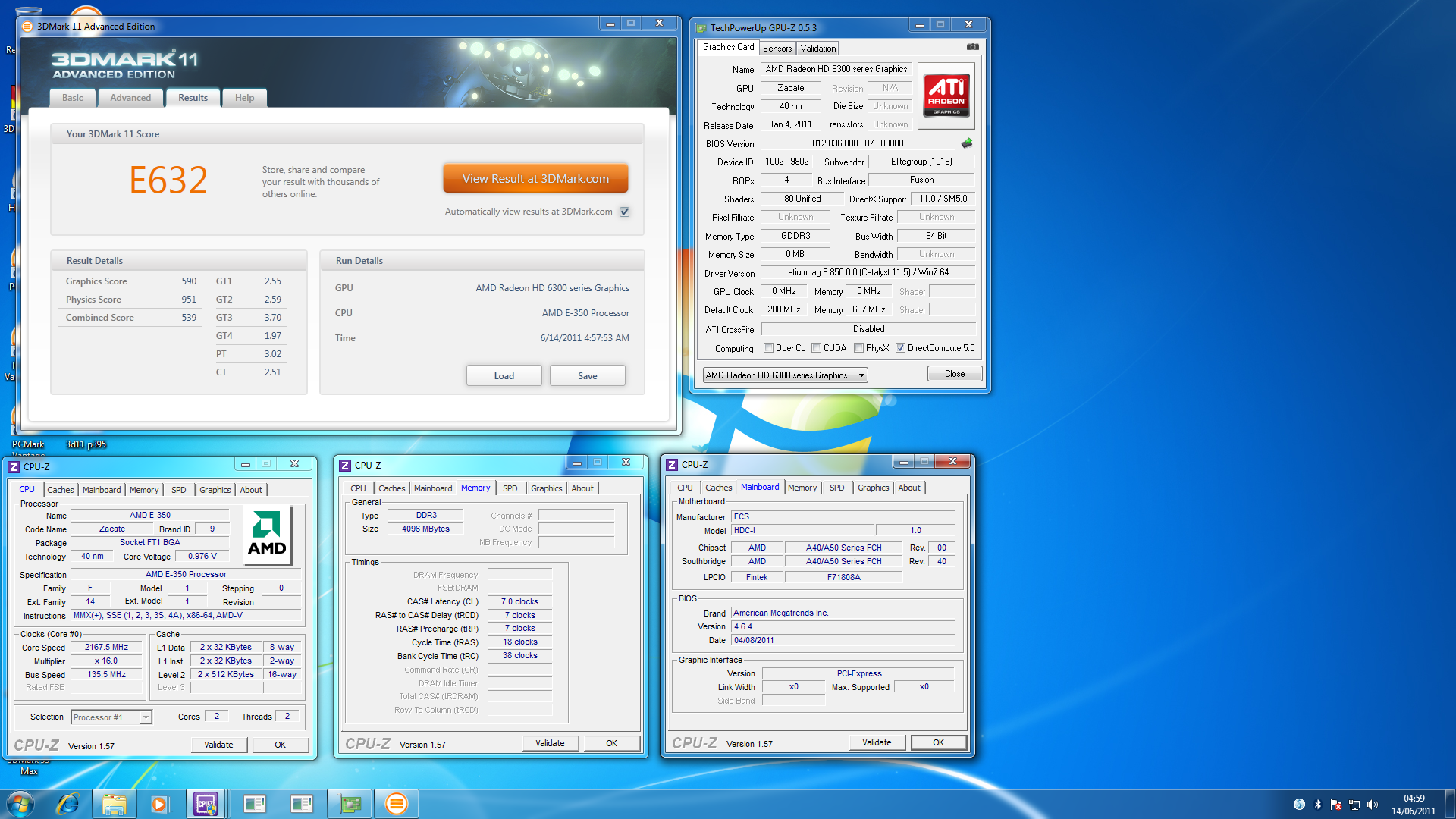Open the Action Center flag tray icon
1456x819 pixels.
1336,805
